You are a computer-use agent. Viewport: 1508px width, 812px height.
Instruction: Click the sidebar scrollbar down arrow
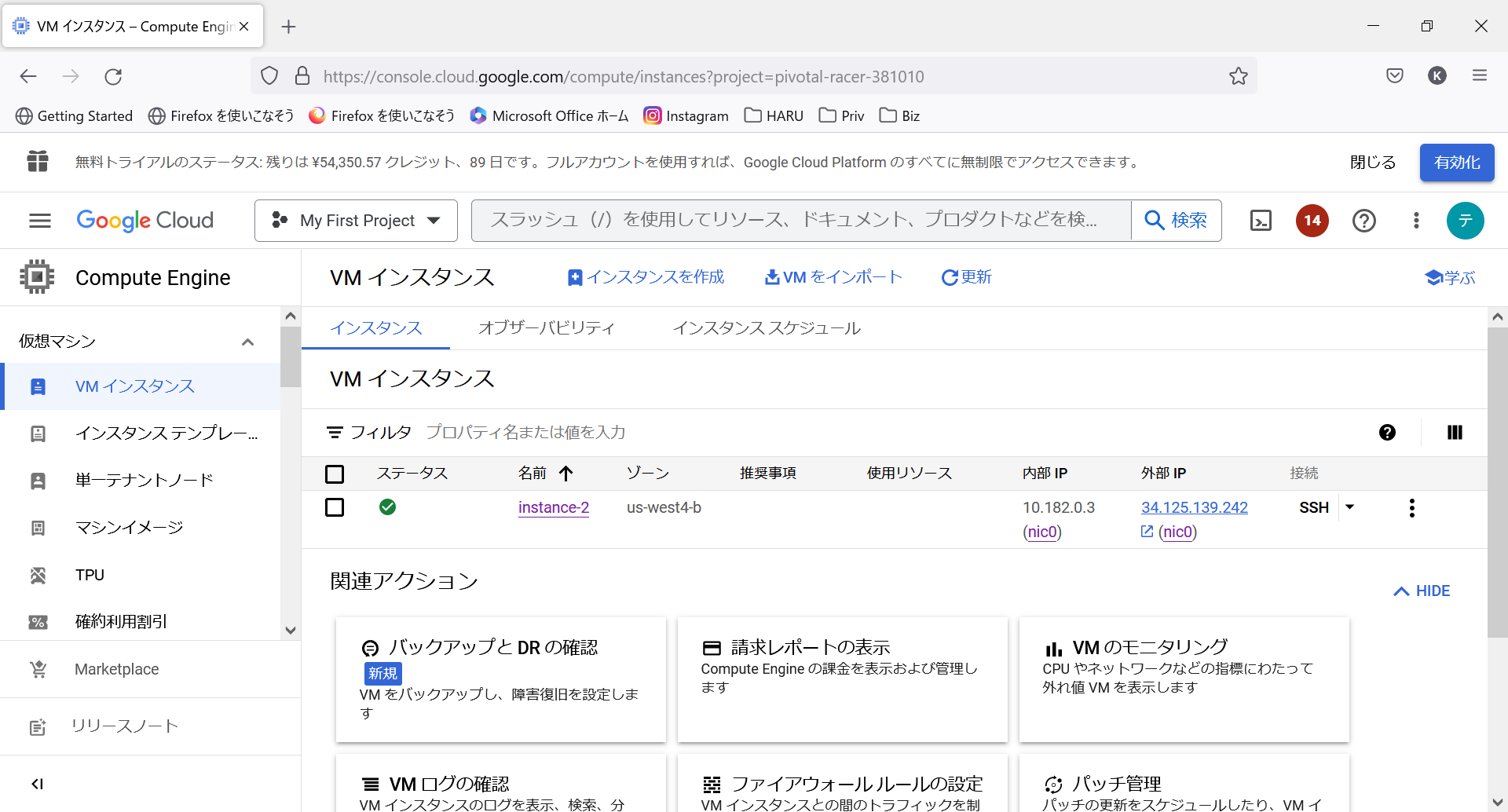[x=291, y=630]
